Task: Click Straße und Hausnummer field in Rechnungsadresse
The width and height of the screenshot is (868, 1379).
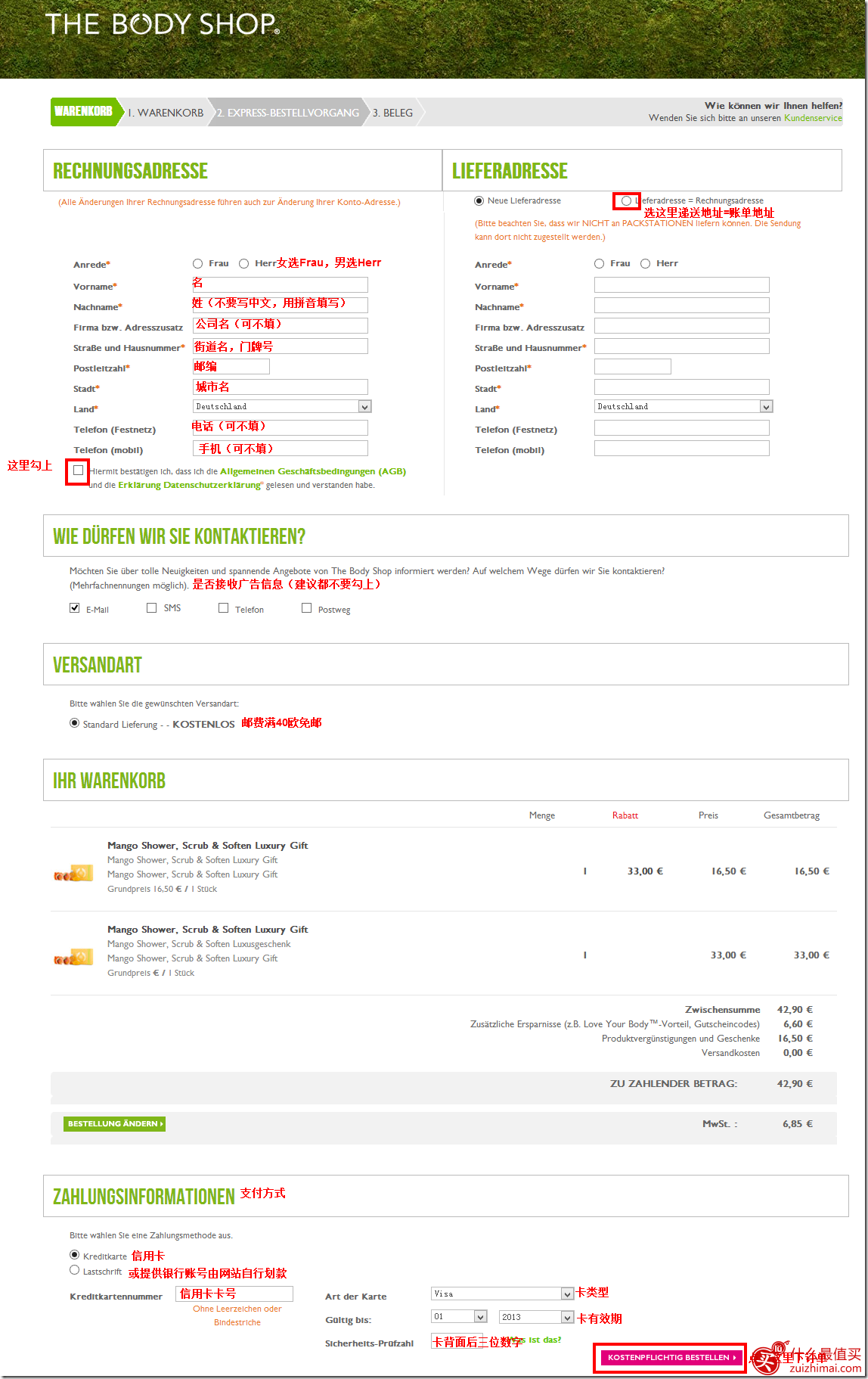Action: [281, 346]
